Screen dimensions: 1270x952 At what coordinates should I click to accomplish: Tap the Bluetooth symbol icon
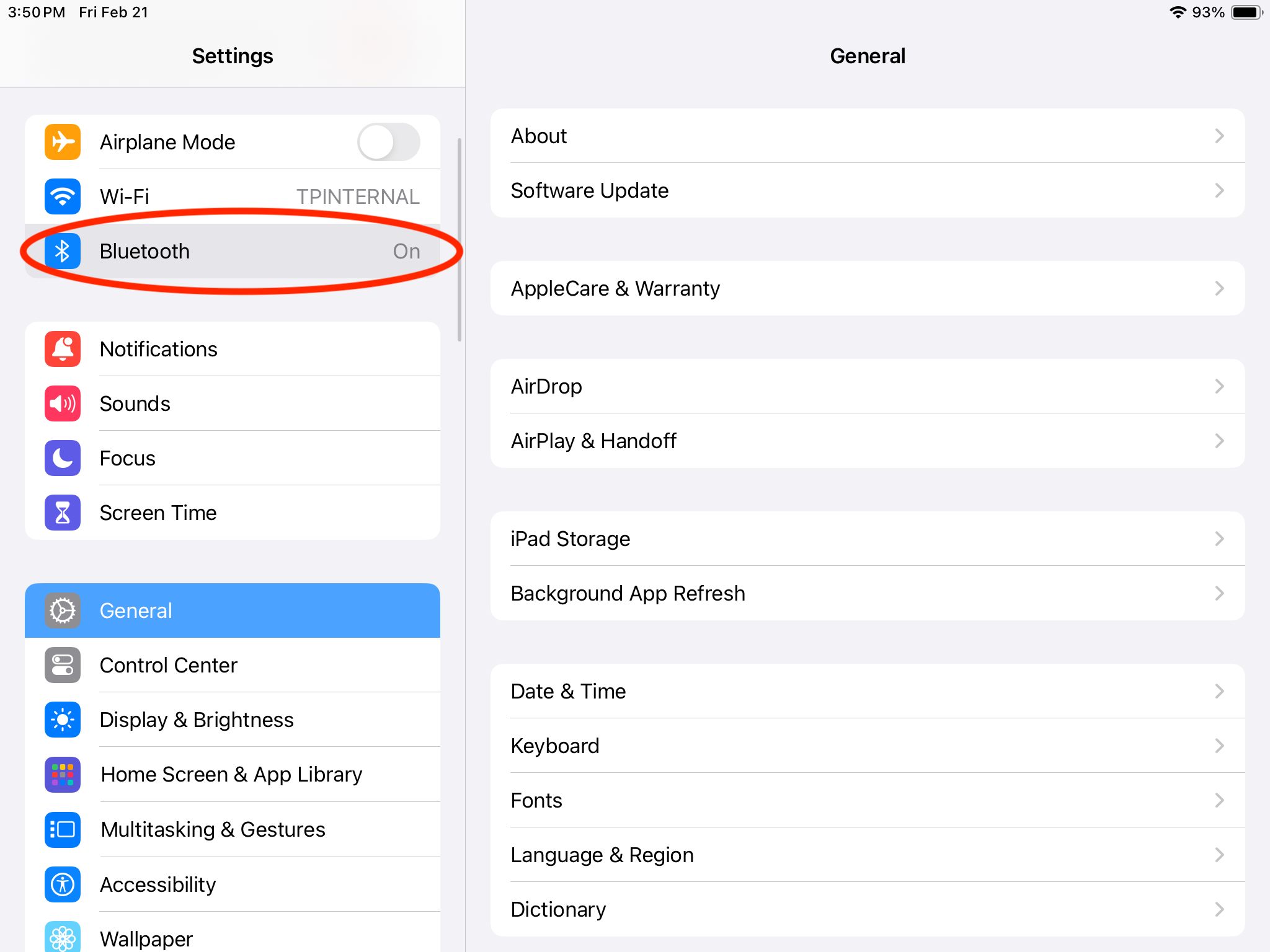point(63,251)
